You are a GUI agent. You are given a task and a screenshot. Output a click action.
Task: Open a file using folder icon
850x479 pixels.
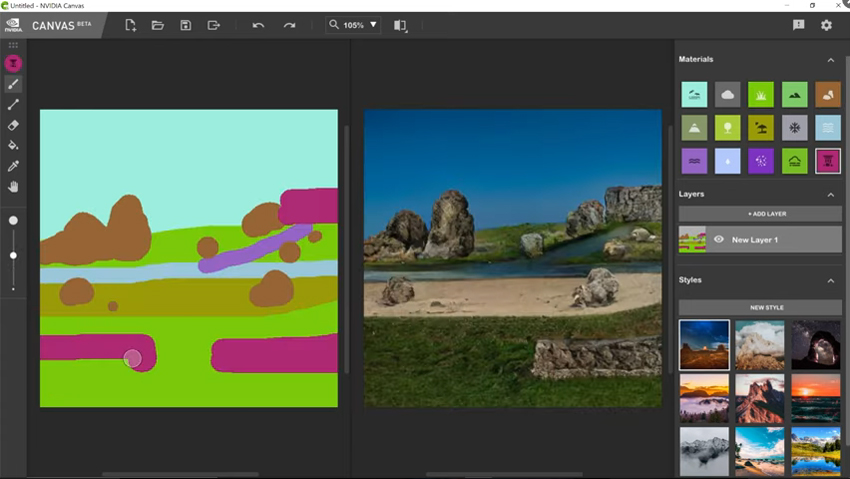158,25
